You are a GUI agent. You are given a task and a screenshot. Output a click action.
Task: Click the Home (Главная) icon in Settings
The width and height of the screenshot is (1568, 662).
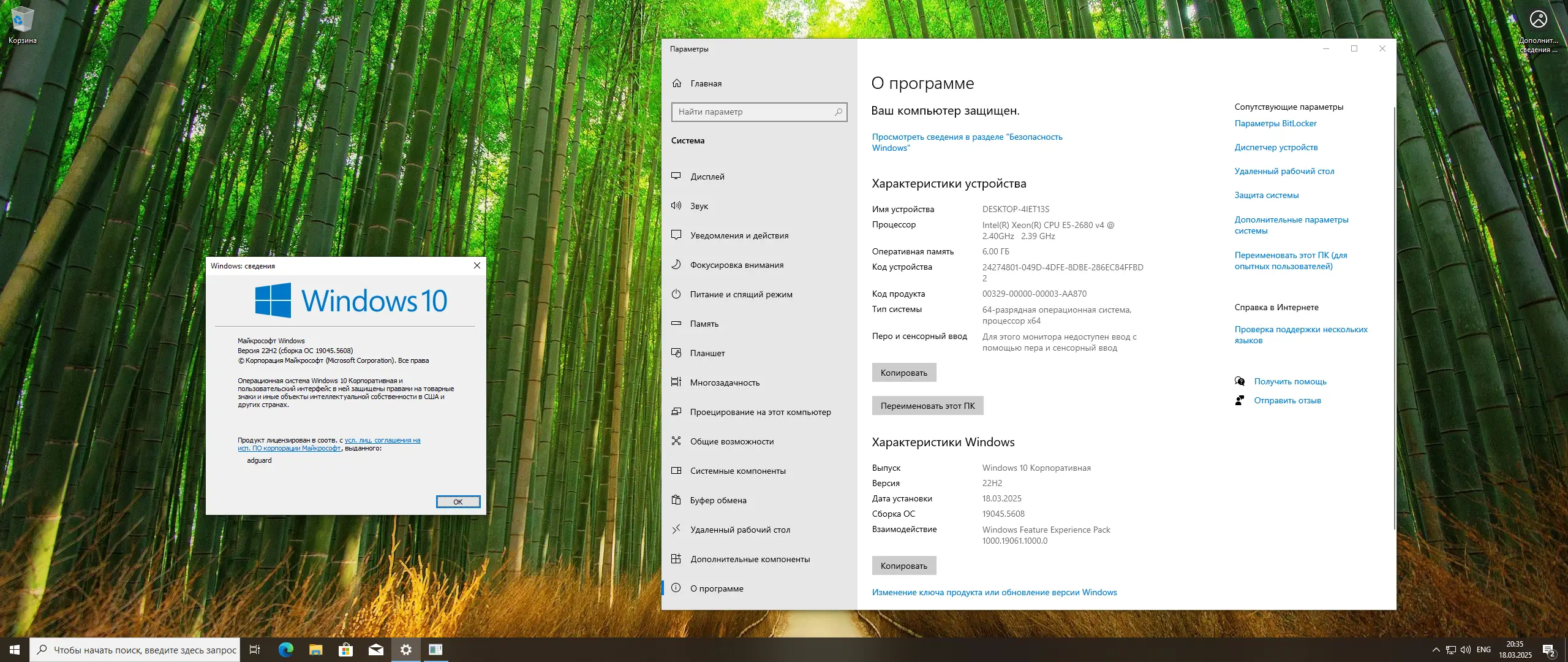(x=677, y=83)
